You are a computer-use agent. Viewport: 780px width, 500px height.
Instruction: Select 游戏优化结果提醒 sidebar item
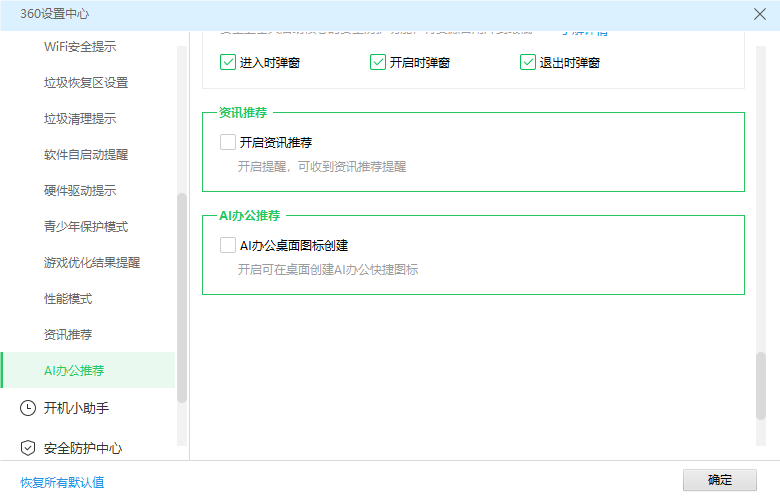(x=92, y=263)
